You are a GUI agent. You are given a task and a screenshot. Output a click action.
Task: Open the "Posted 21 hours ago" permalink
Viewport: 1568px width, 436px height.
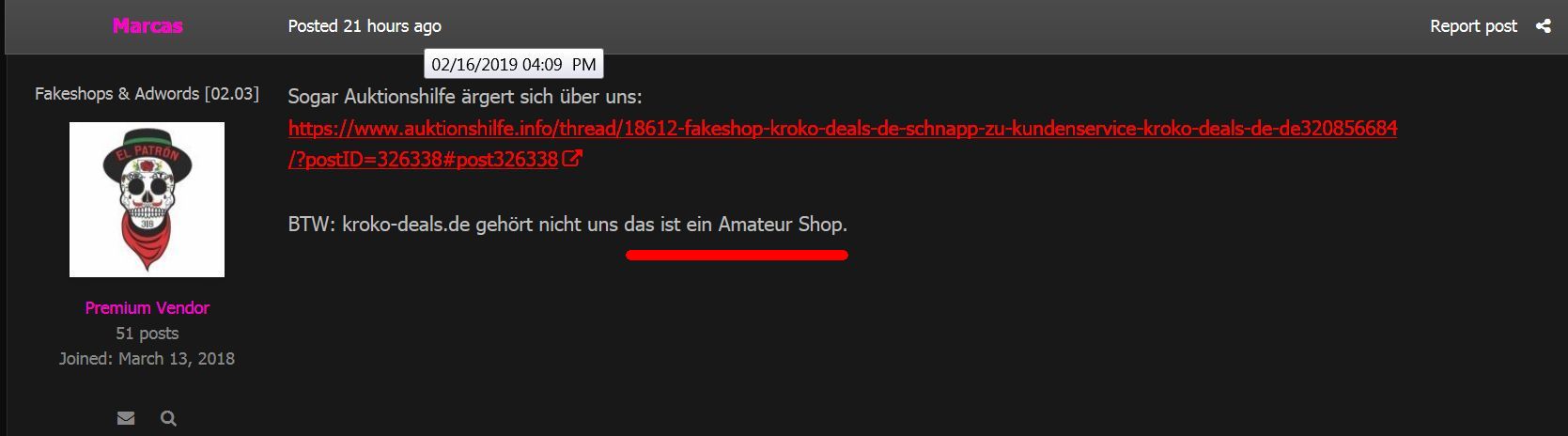pyautogui.click(x=365, y=26)
